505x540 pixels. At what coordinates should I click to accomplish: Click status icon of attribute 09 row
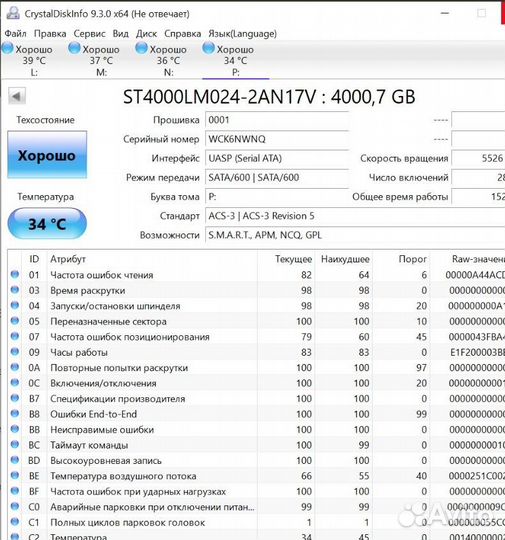[x=15, y=352]
